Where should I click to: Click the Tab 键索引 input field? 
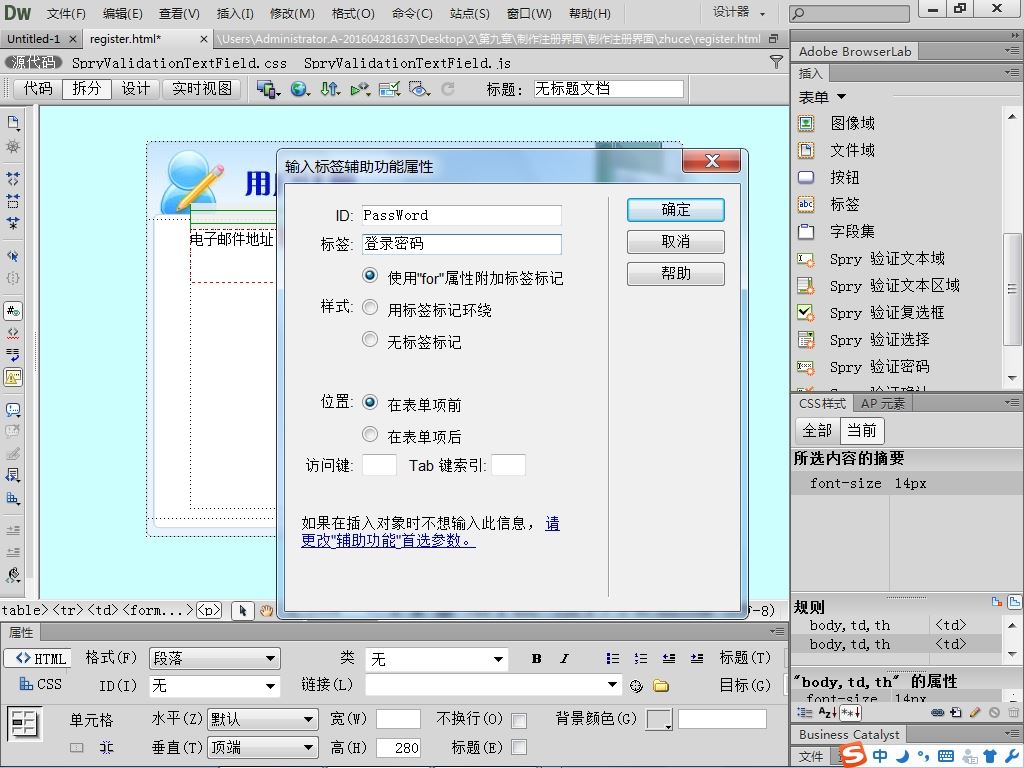click(x=508, y=465)
